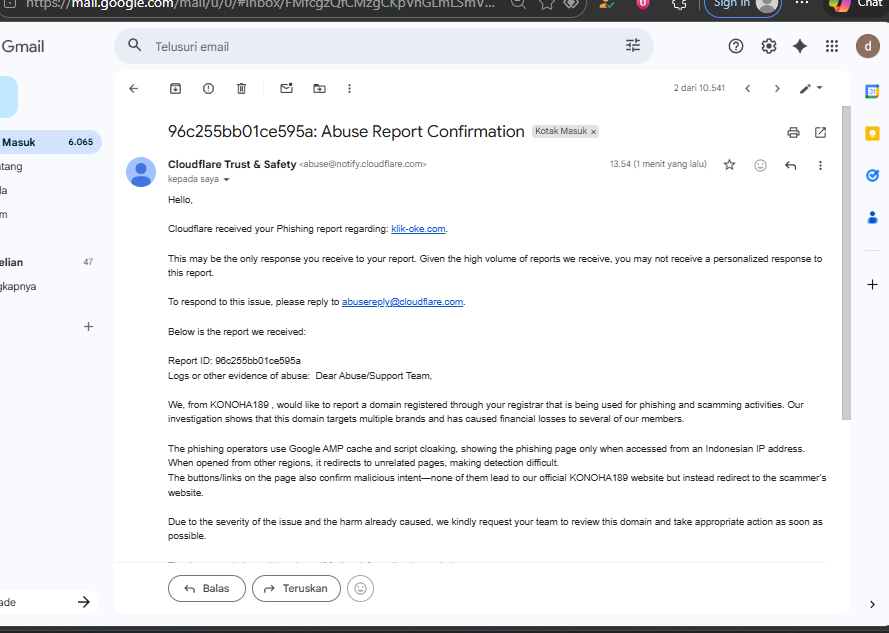Click the abusereply@cloudflare.com link
This screenshot has width=889, height=633.
click(x=403, y=302)
